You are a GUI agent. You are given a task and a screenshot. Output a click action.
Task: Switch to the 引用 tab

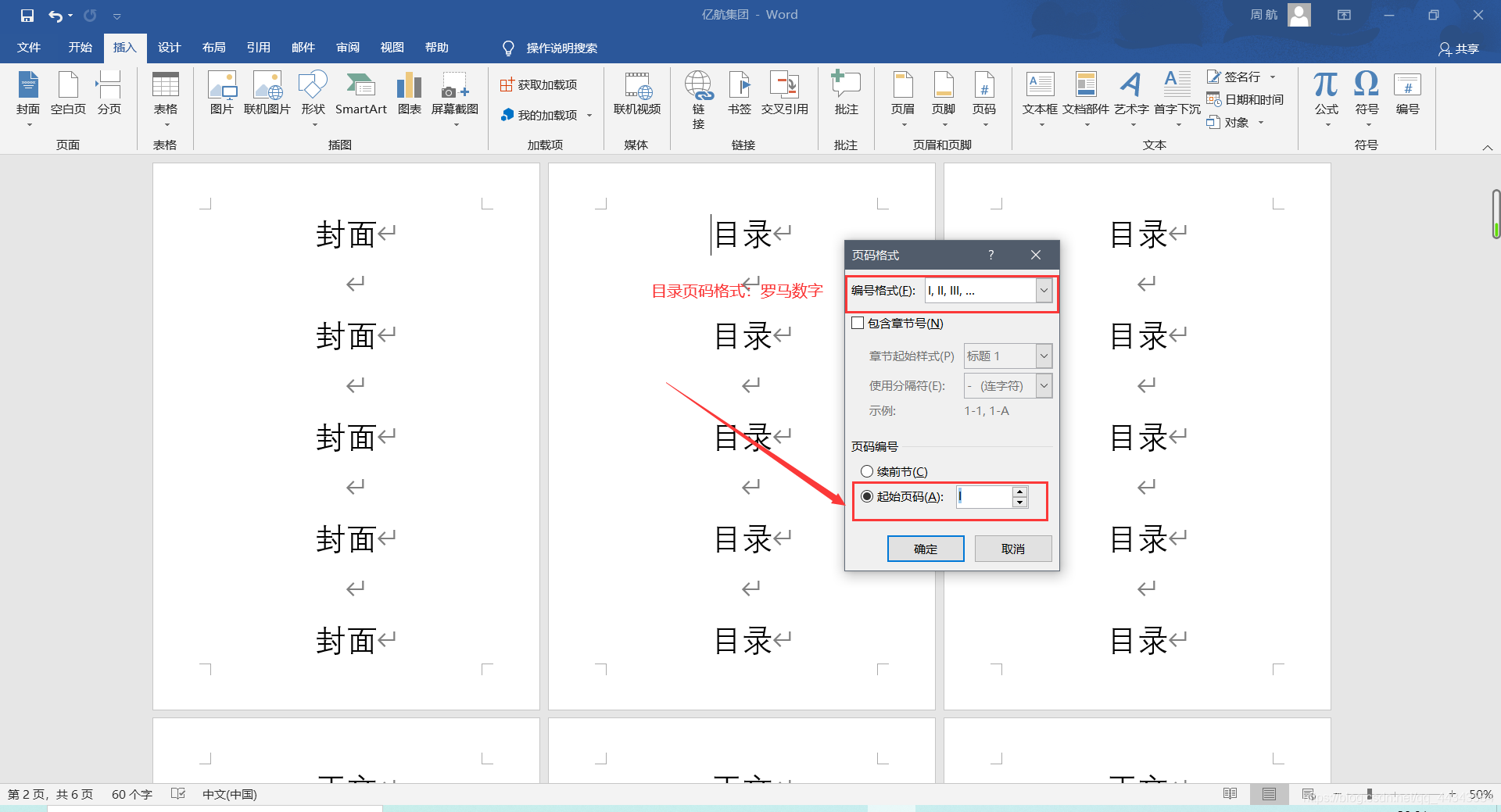coord(258,48)
